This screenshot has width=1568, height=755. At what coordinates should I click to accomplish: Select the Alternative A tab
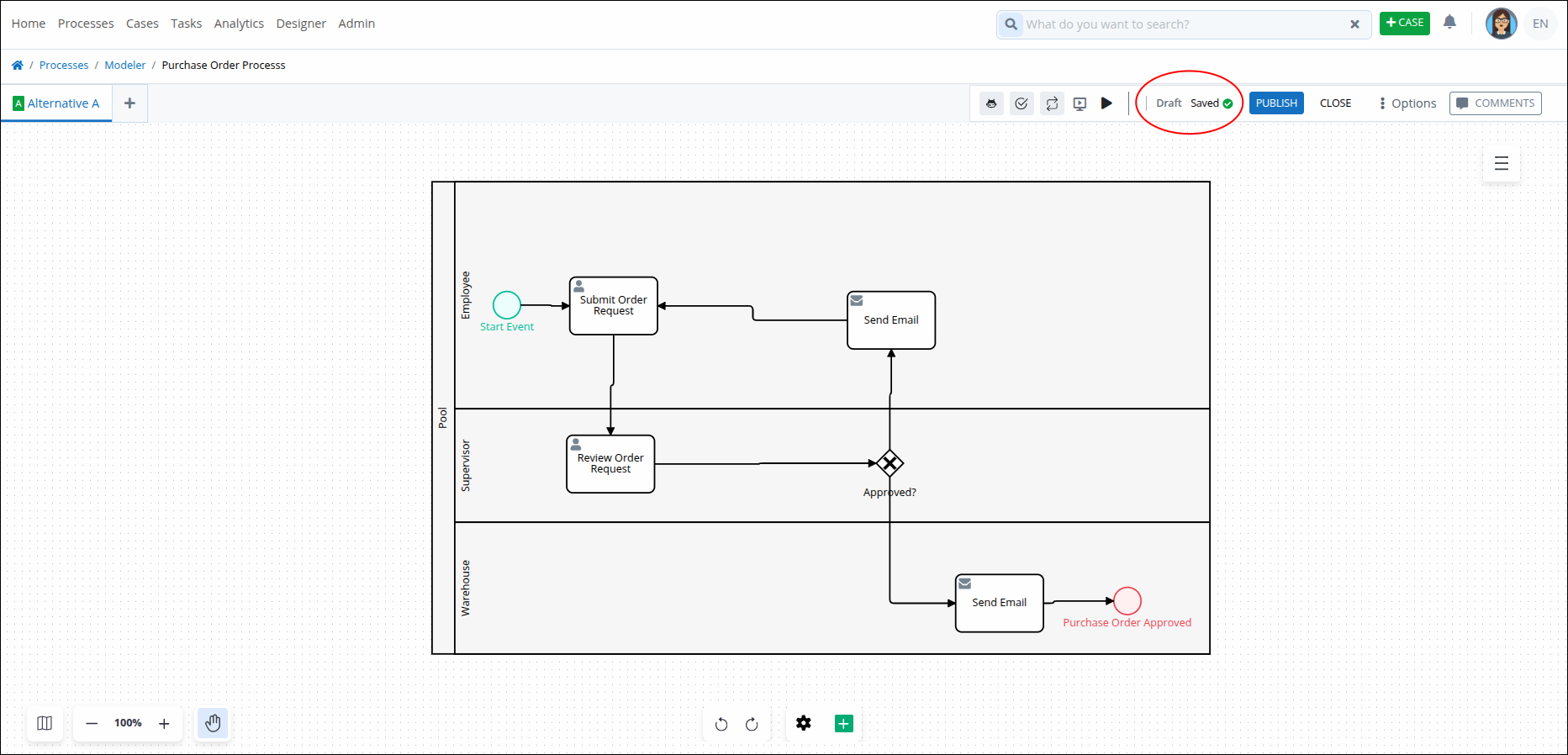[x=56, y=103]
